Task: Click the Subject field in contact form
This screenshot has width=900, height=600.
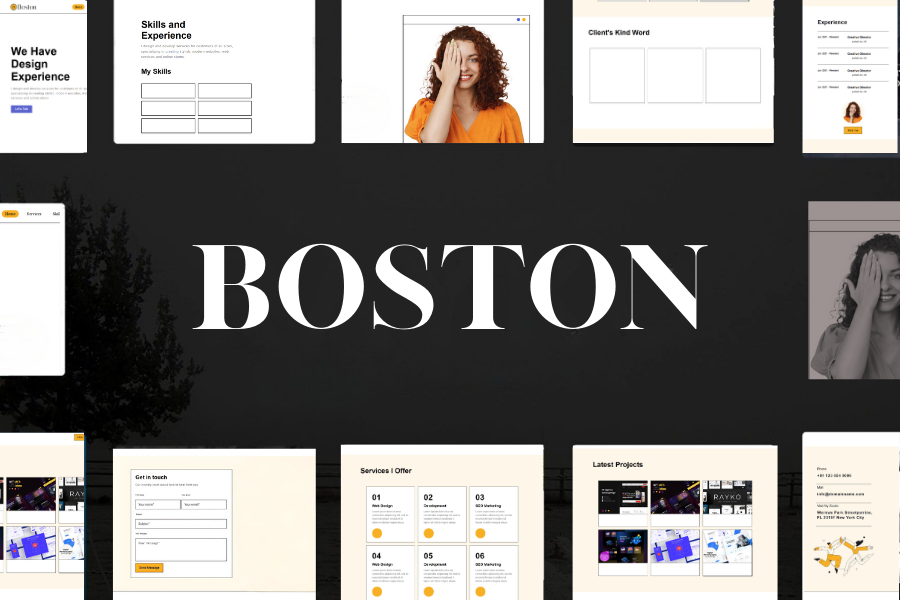Action: 181,523
